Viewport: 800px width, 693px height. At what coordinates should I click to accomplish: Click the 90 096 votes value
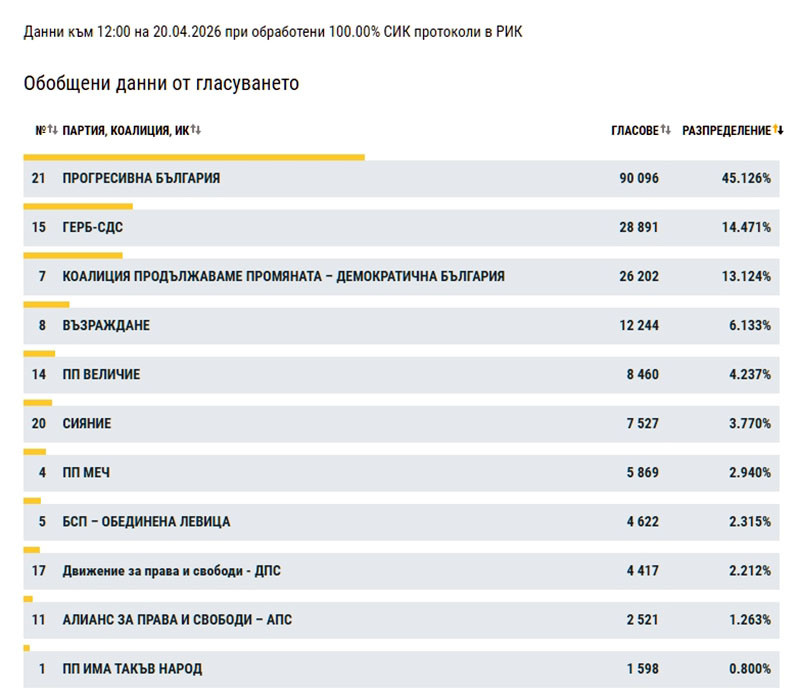(x=639, y=178)
